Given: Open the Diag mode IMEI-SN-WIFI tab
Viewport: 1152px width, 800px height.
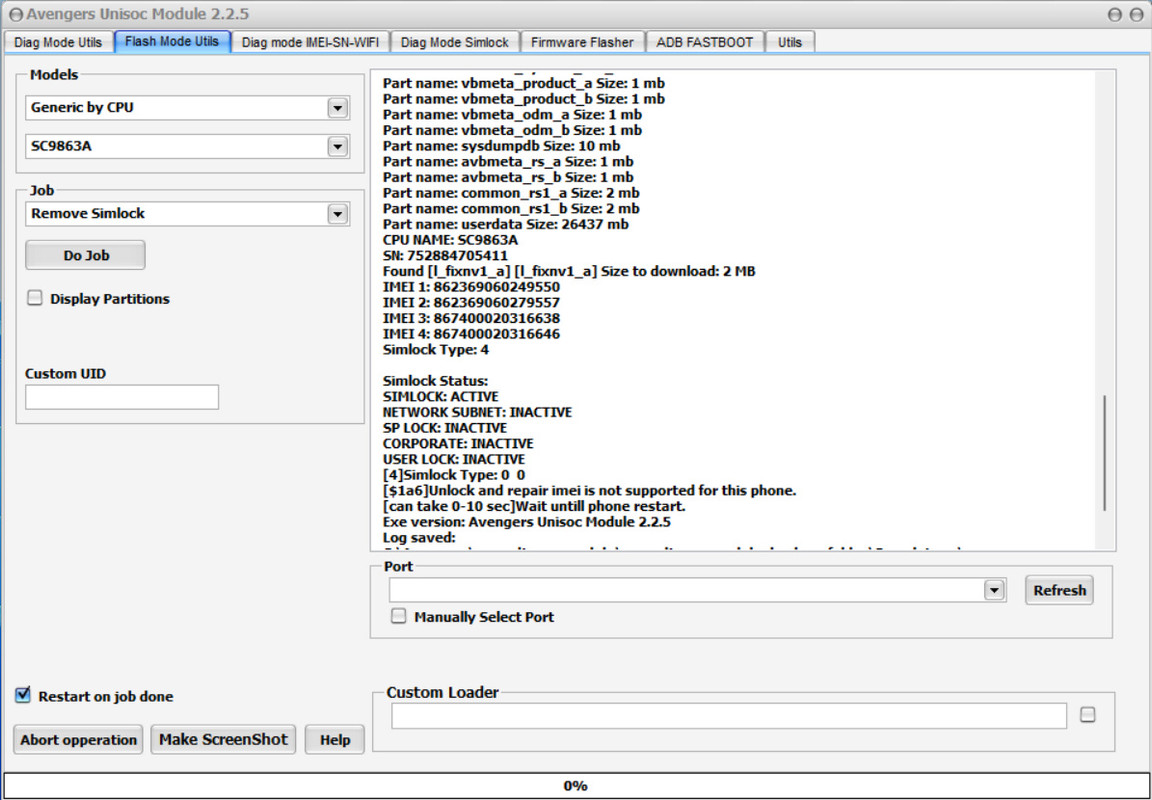Looking at the screenshot, I should pyautogui.click(x=310, y=42).
